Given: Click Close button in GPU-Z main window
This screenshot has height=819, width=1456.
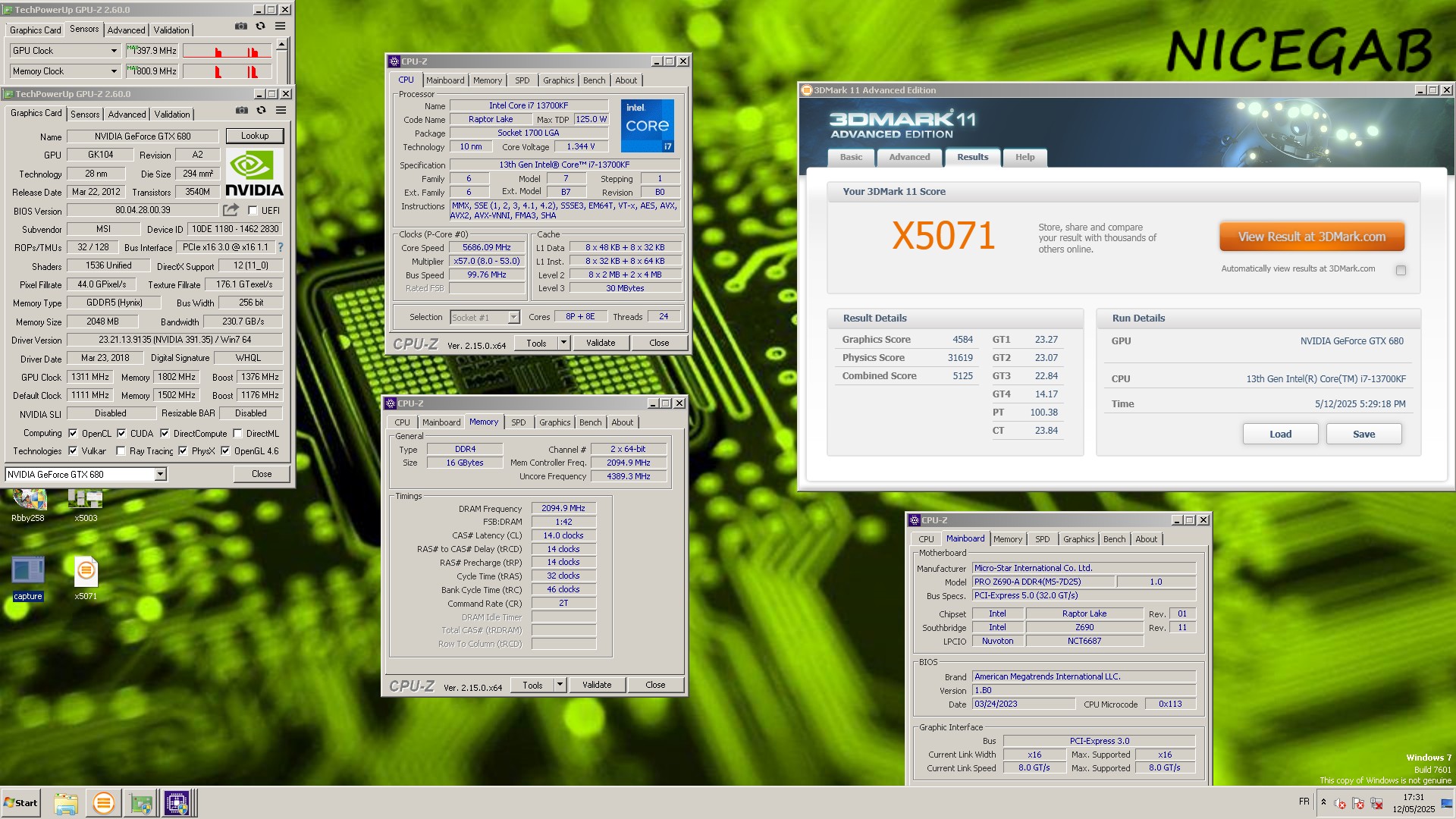Looking at the screenshot, I should [x=262, y=474].
